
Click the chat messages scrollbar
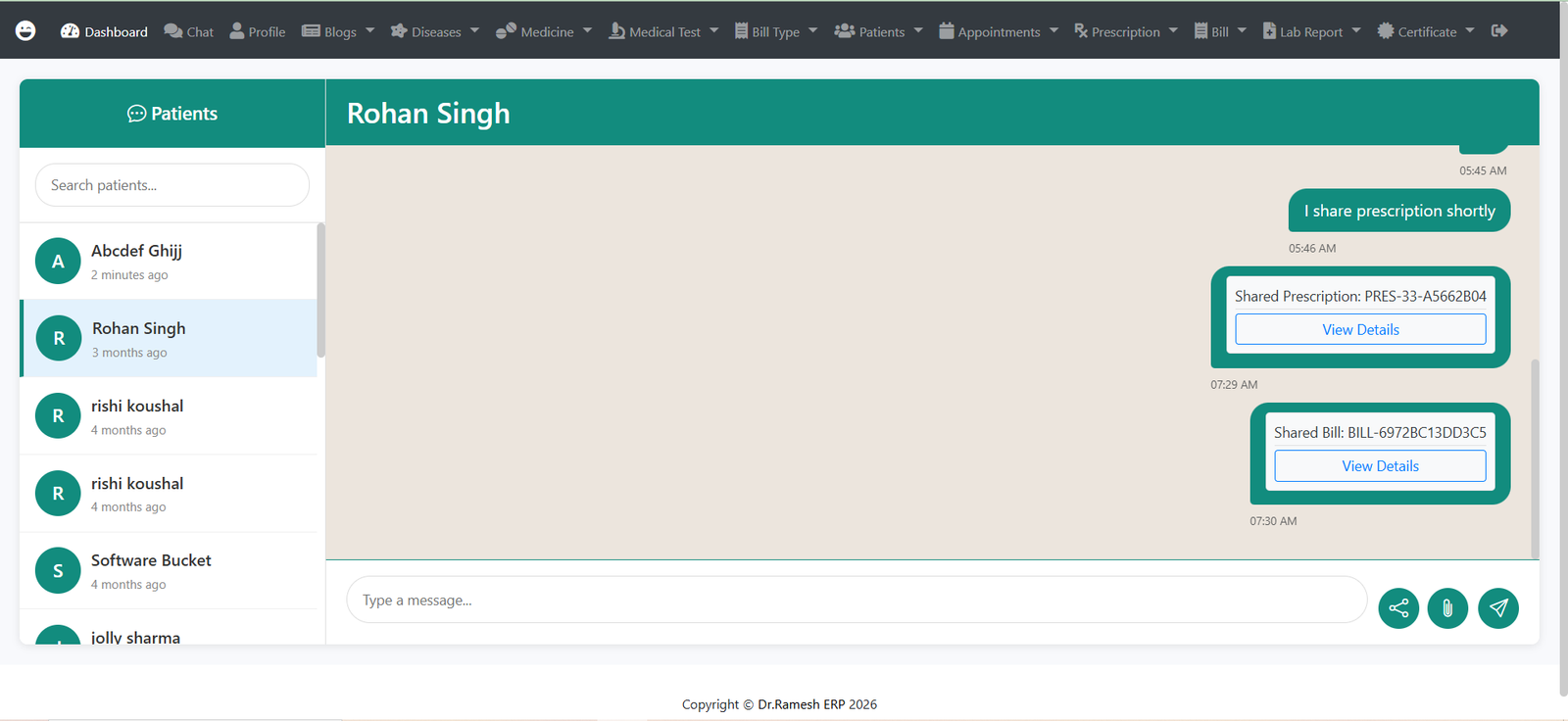(1535, 458)
